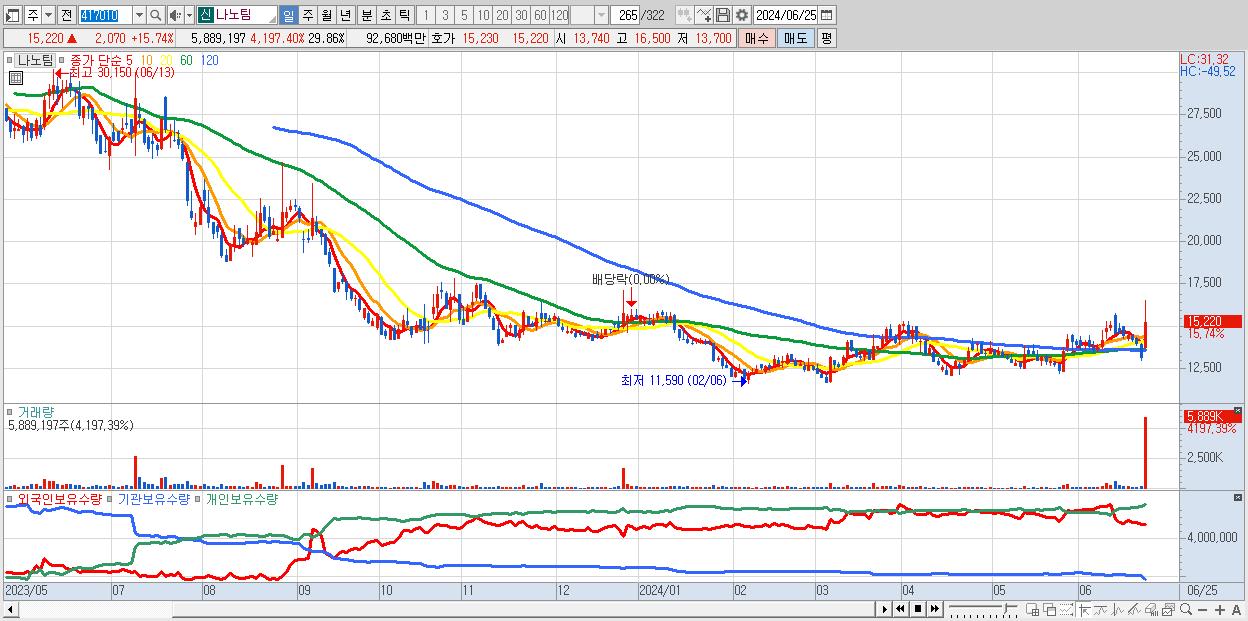Screen dimensions: 1248x621
Task: Open the grid table icon below the 나노팀 label
Action: click(16, 76)
